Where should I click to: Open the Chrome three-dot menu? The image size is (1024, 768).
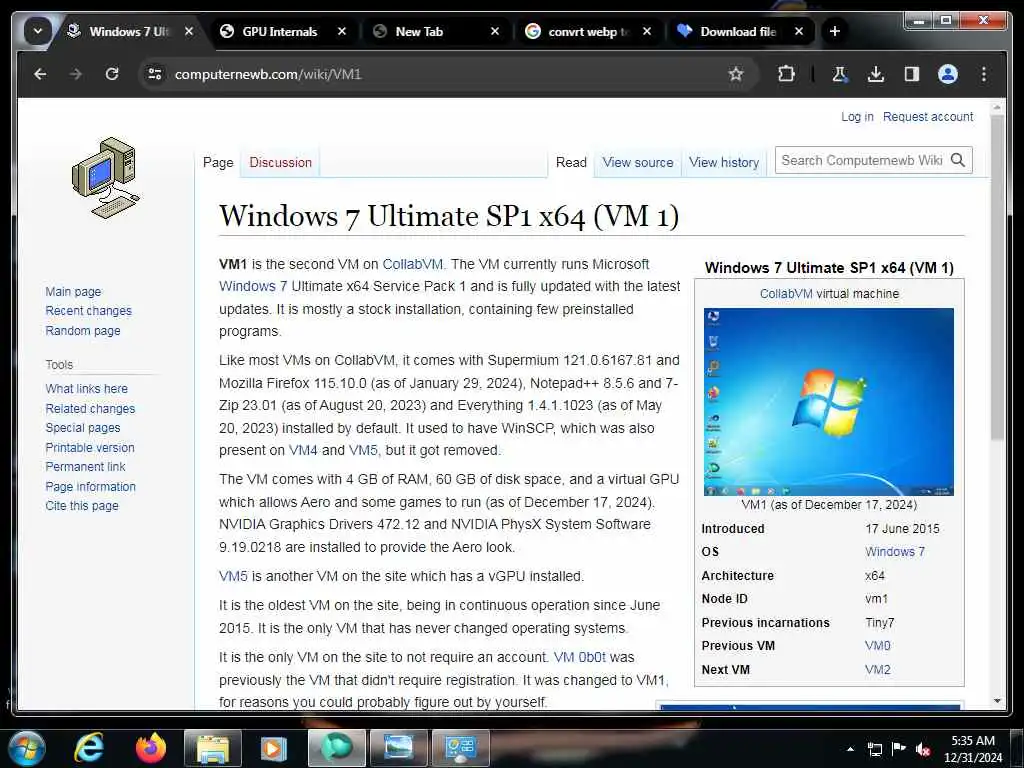[x=984, y=74]
